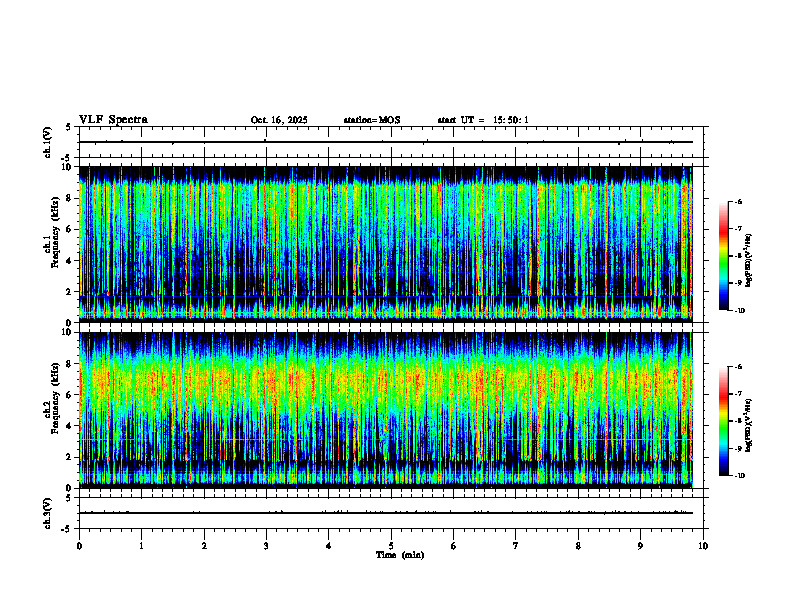Click the "-9" label on ch.2 color bar

738,448
